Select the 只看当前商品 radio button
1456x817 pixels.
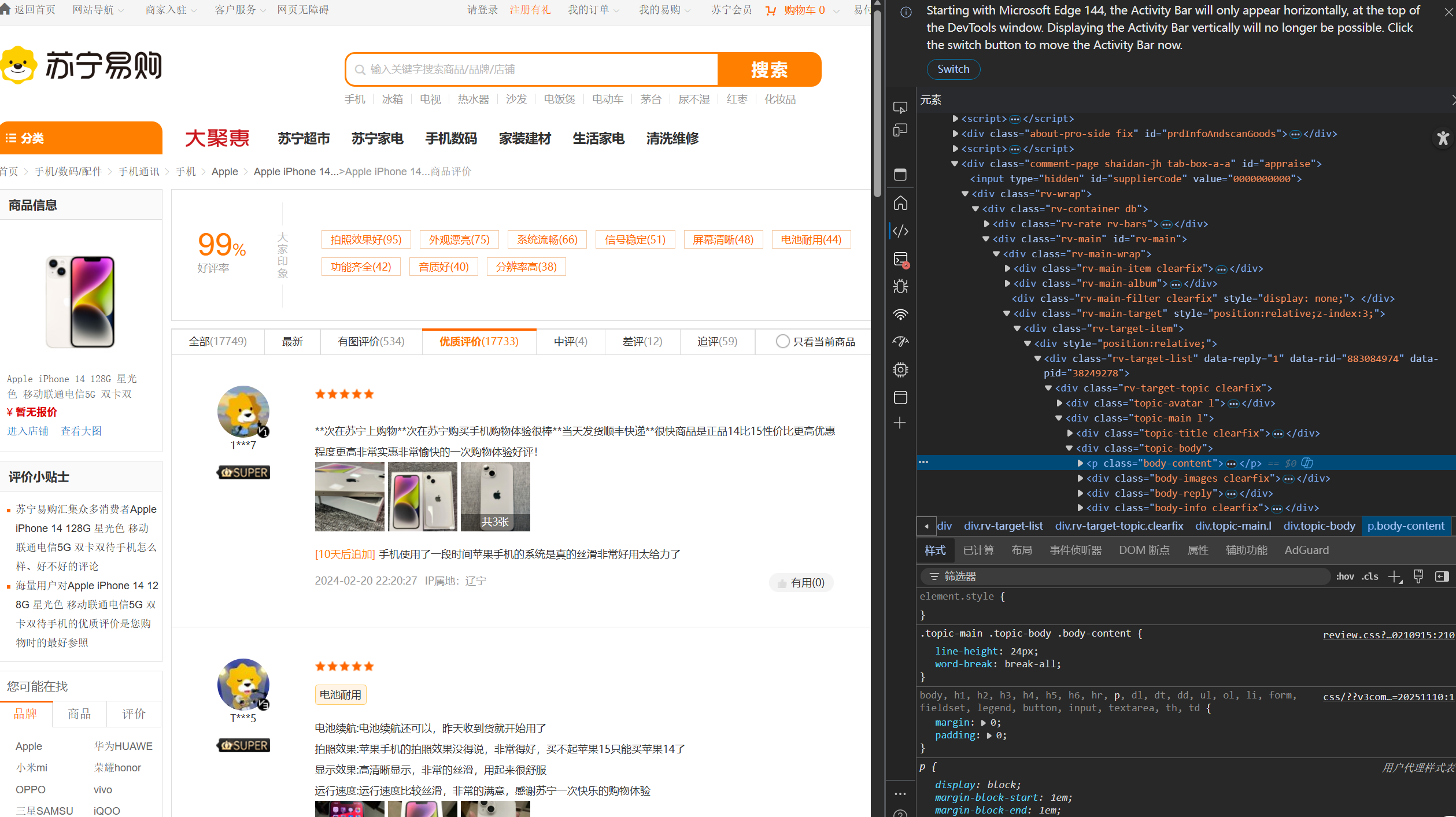coord(782,342)
